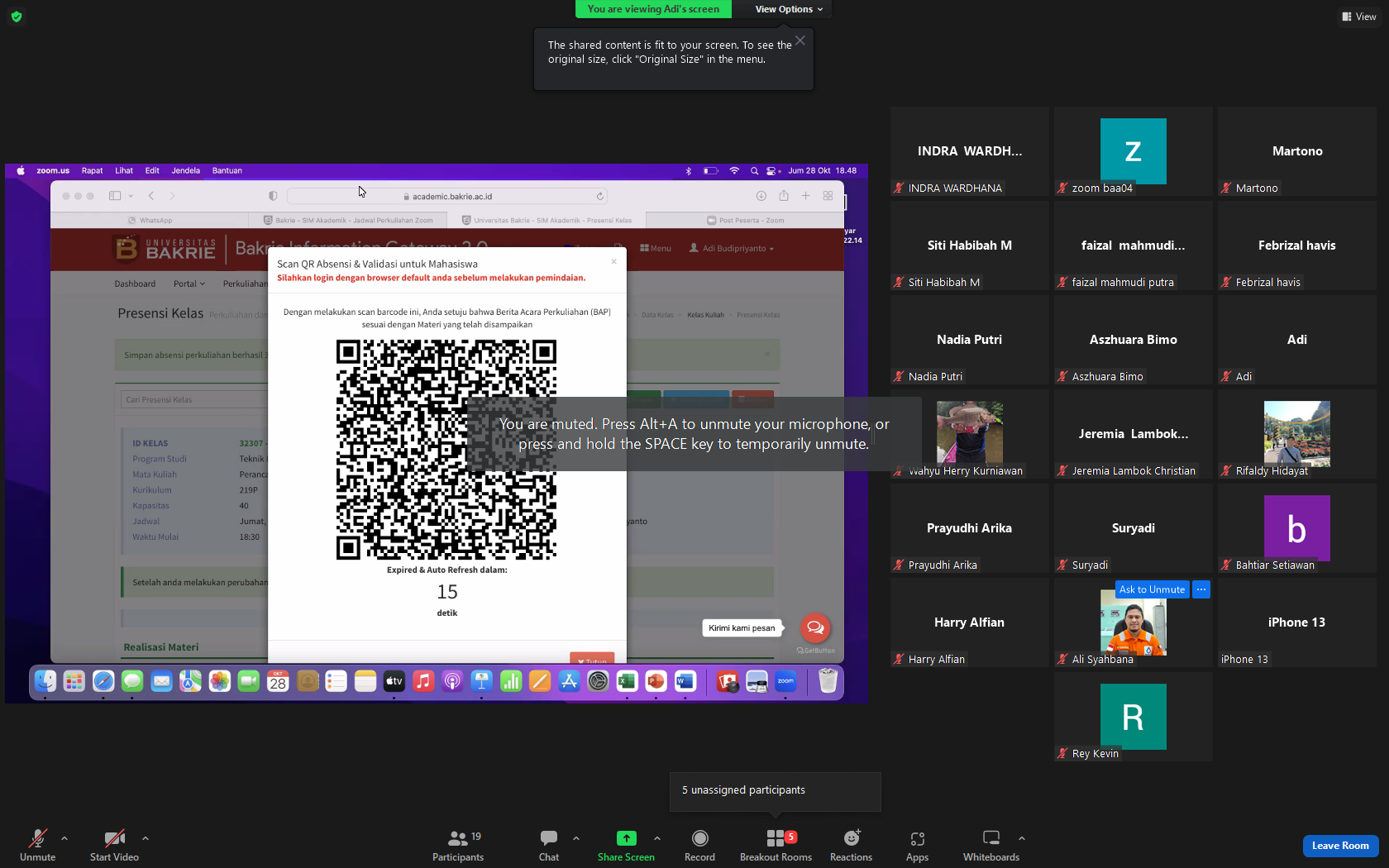The width and height of the screenshot is (1389, 868).
Task: Click Safari's Share icon in toolbar
Action: (x=784, y=196)
